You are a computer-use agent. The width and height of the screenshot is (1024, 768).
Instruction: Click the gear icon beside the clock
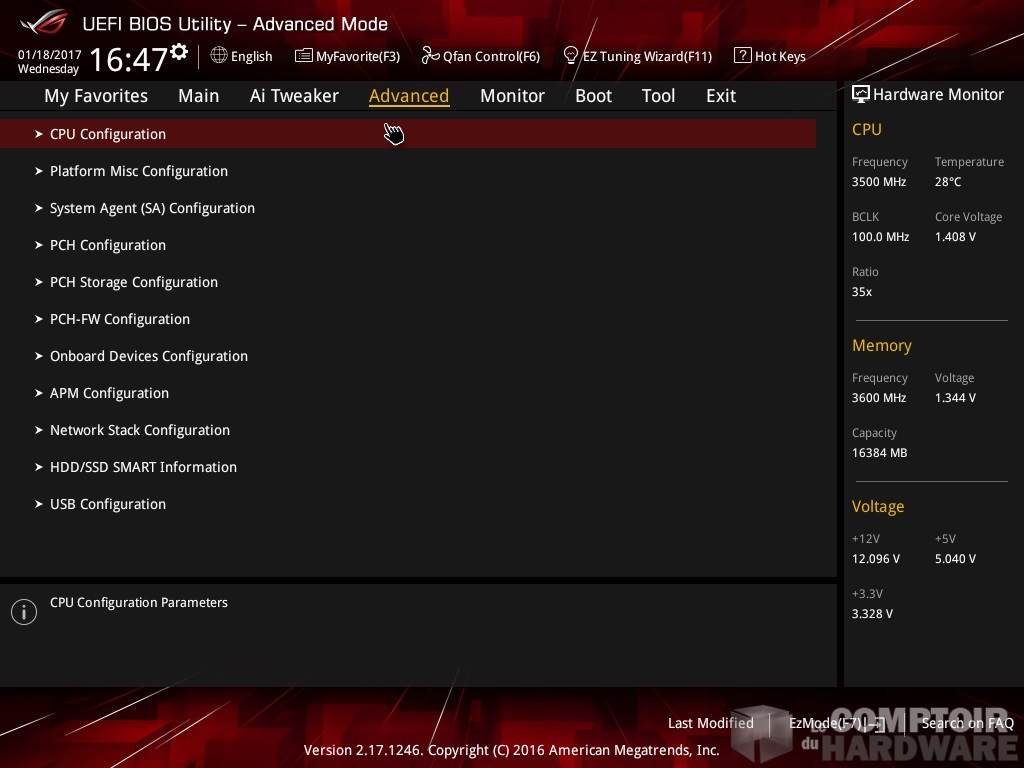pos(179,51)
